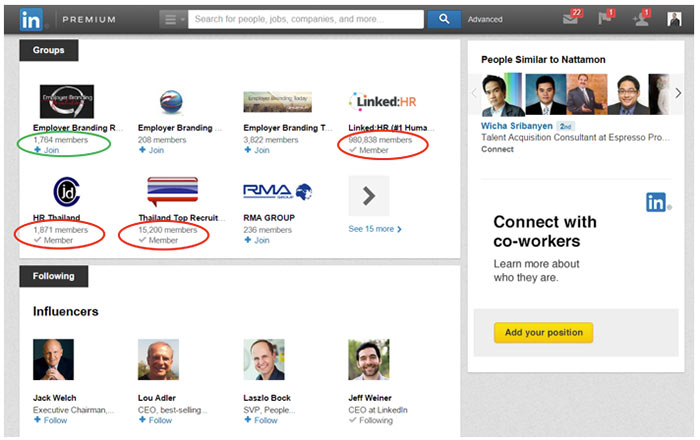Screen dimensions: 700x440
Task: Open the Advanced search link
Action: pos(485,20)
